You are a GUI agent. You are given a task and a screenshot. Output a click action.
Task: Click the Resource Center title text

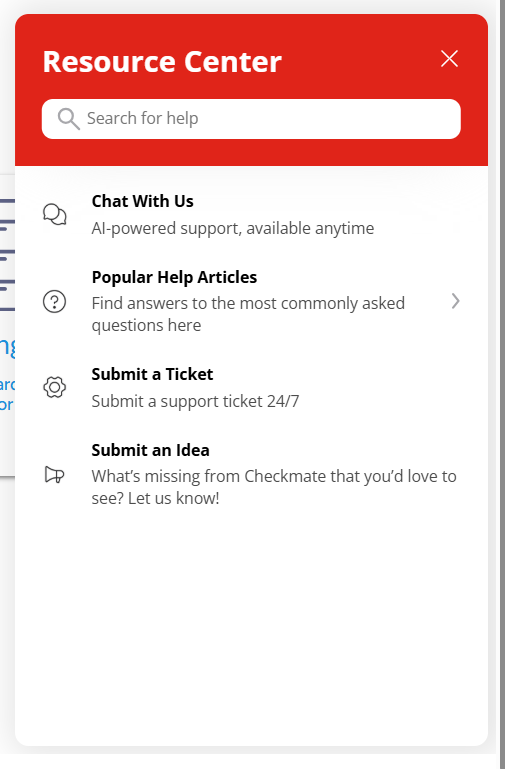(x=162, y=62)
